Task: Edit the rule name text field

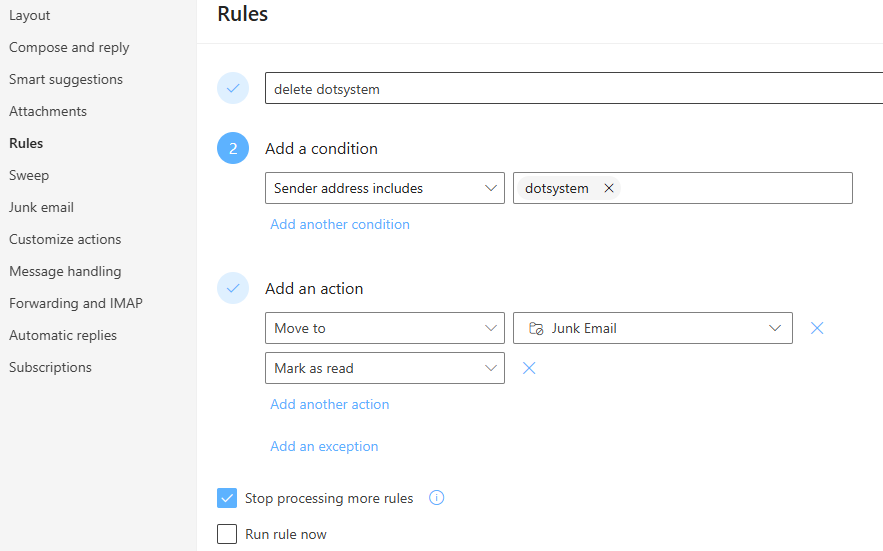Action: point(574,89)
